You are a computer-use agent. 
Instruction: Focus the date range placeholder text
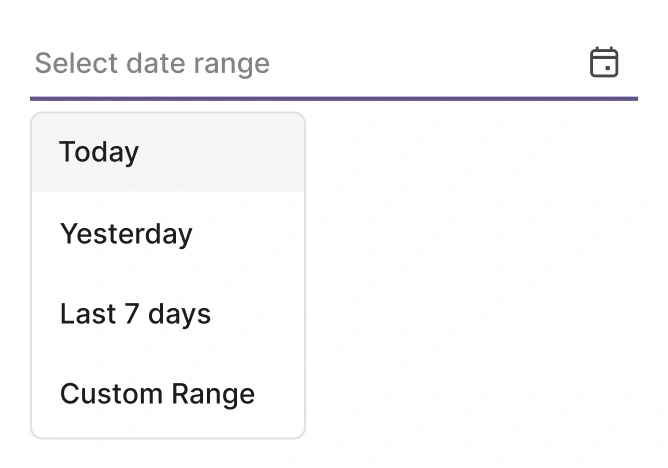[152, 63]
